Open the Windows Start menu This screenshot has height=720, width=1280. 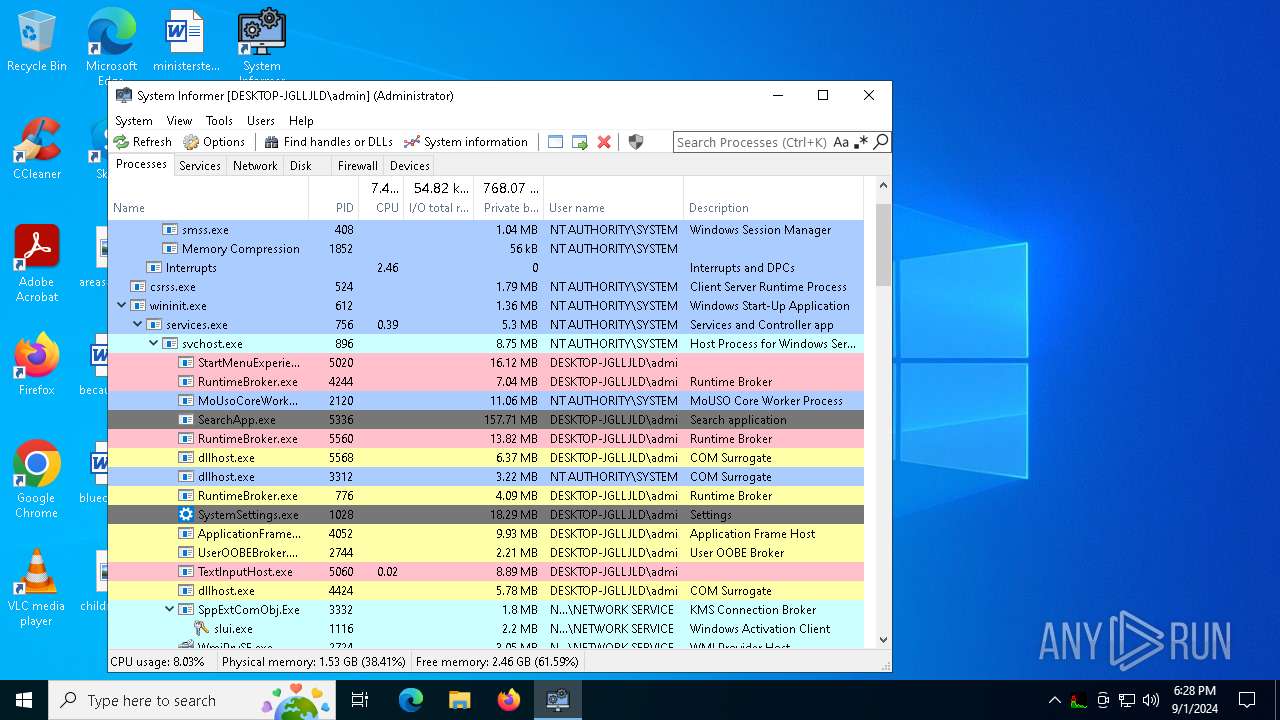click(24, 700)
